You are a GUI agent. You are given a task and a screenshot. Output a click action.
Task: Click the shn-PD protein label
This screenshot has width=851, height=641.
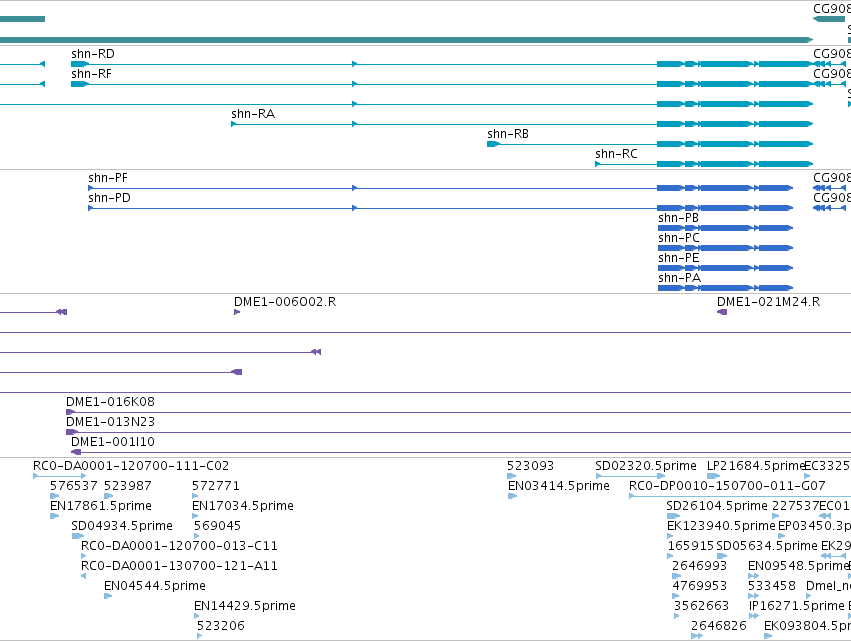(109, 198)
